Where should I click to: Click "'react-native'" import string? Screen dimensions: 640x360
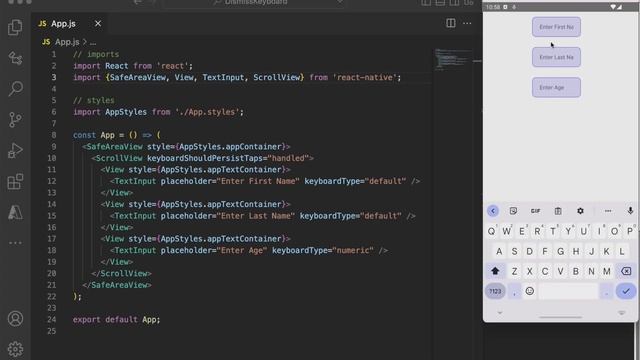tap(365, 77)
